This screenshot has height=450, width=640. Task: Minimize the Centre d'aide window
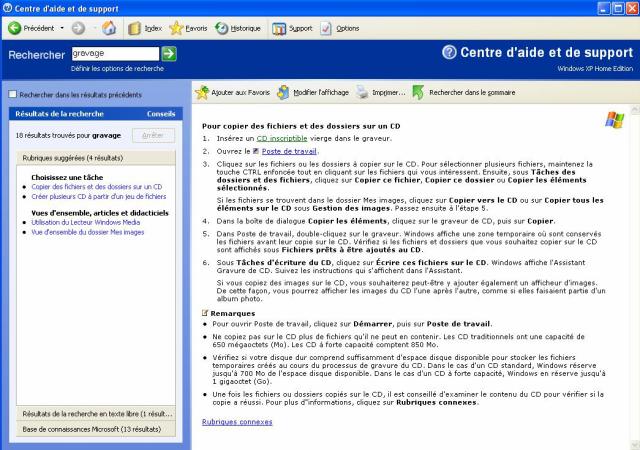coord(604,8)
